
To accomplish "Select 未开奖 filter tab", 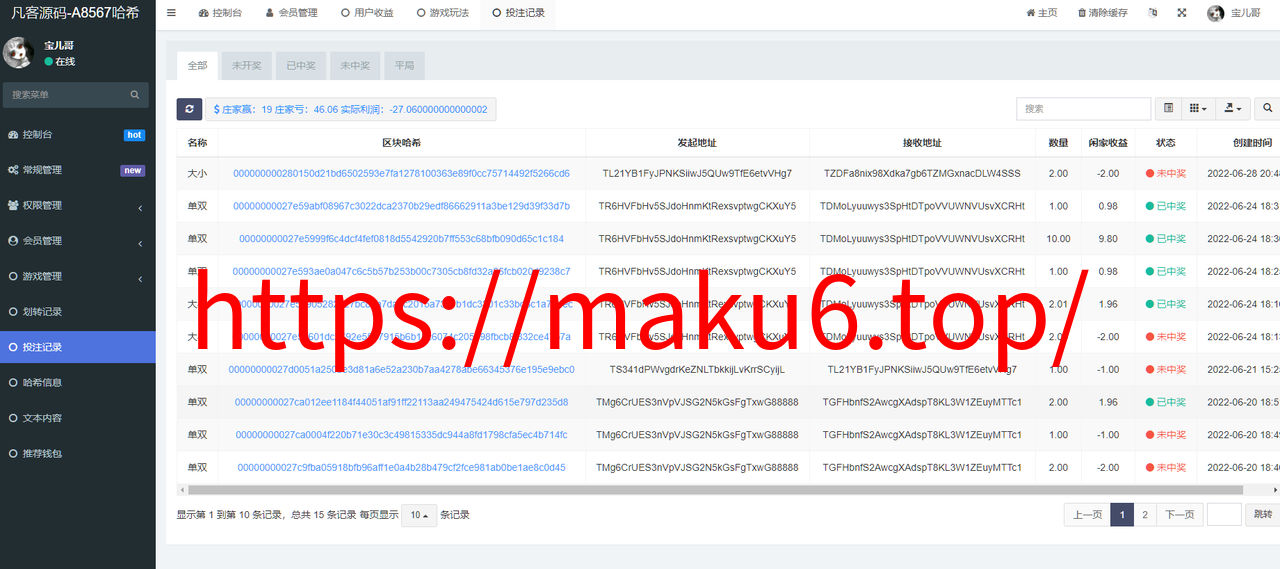I will pyautogui.click(x=246, y=66).
